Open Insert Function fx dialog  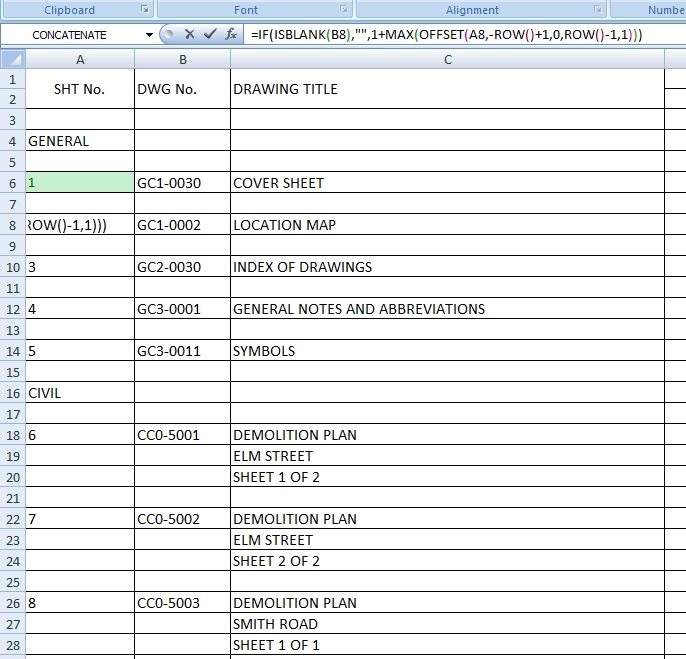coord(231,34)
